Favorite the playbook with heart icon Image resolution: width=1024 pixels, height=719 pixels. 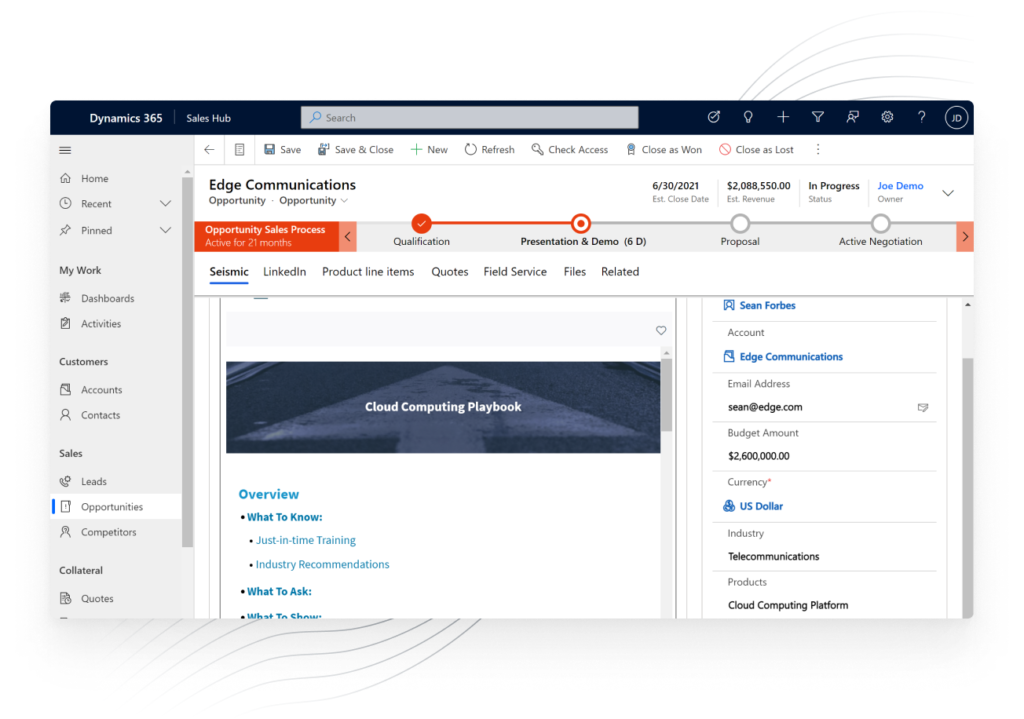point(661,330)
